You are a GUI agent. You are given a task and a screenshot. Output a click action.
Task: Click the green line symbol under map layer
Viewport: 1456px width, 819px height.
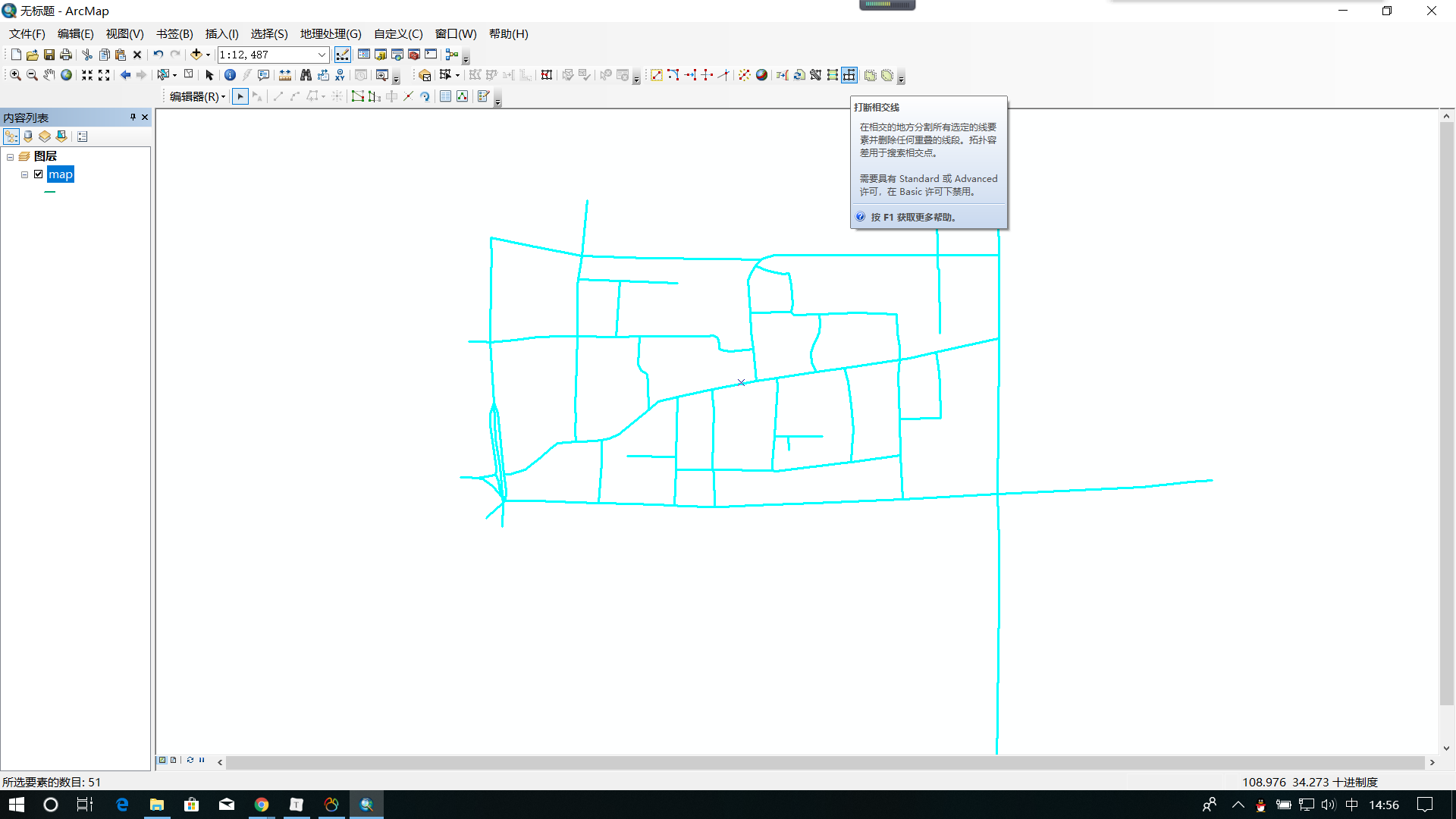[x=50, y=193]
